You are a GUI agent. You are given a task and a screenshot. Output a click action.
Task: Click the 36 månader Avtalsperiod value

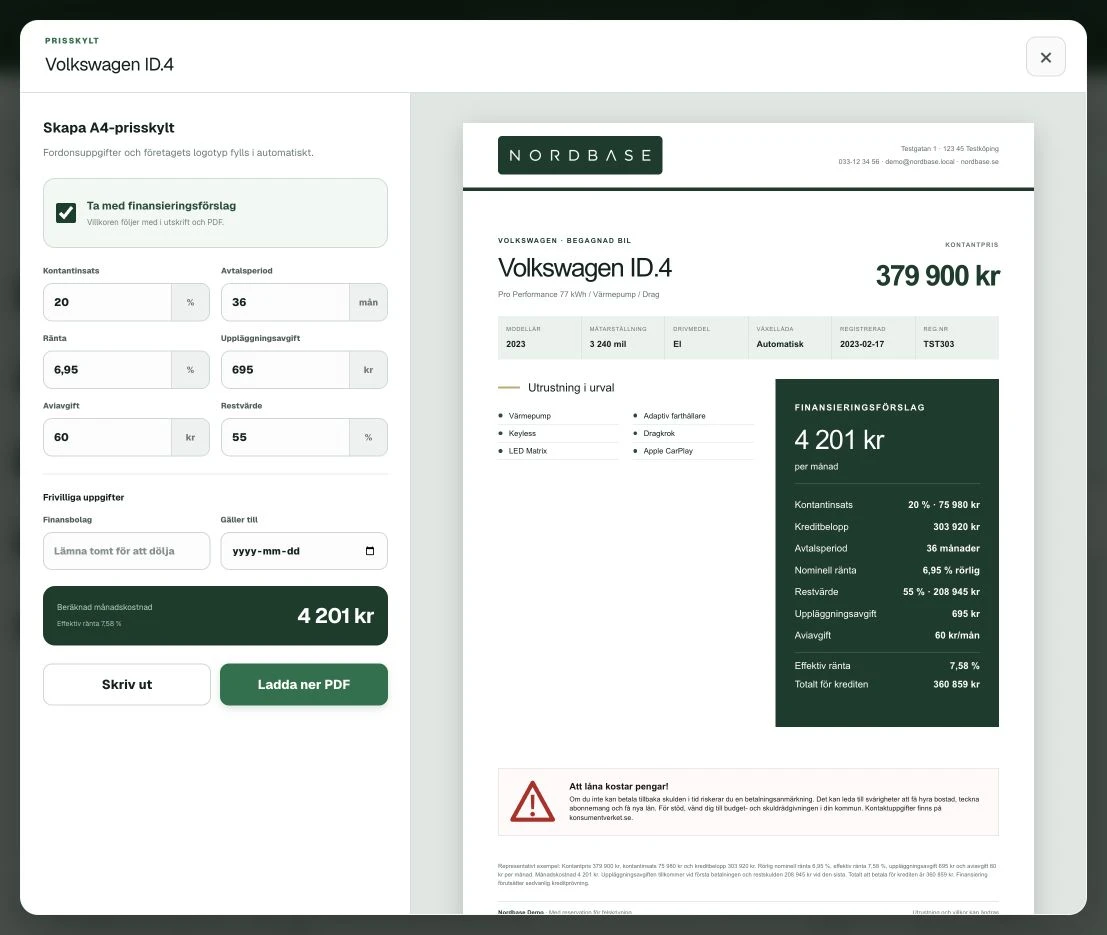[952, 548]
